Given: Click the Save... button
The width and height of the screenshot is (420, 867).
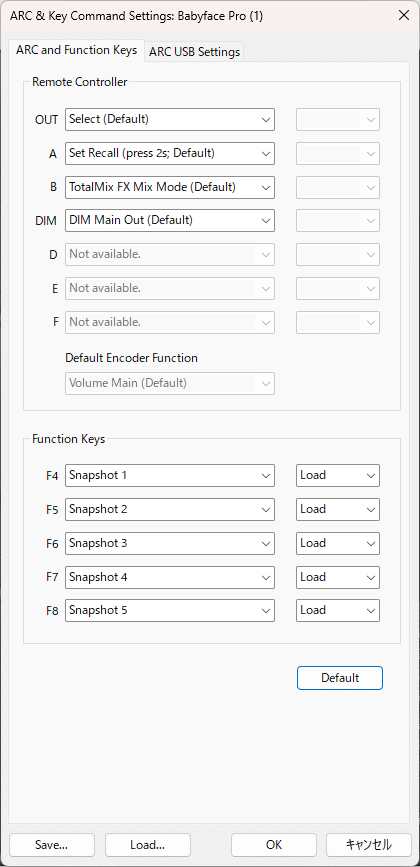Looking at the screenshot, I should pyautogui.click(x=52, y=845).
